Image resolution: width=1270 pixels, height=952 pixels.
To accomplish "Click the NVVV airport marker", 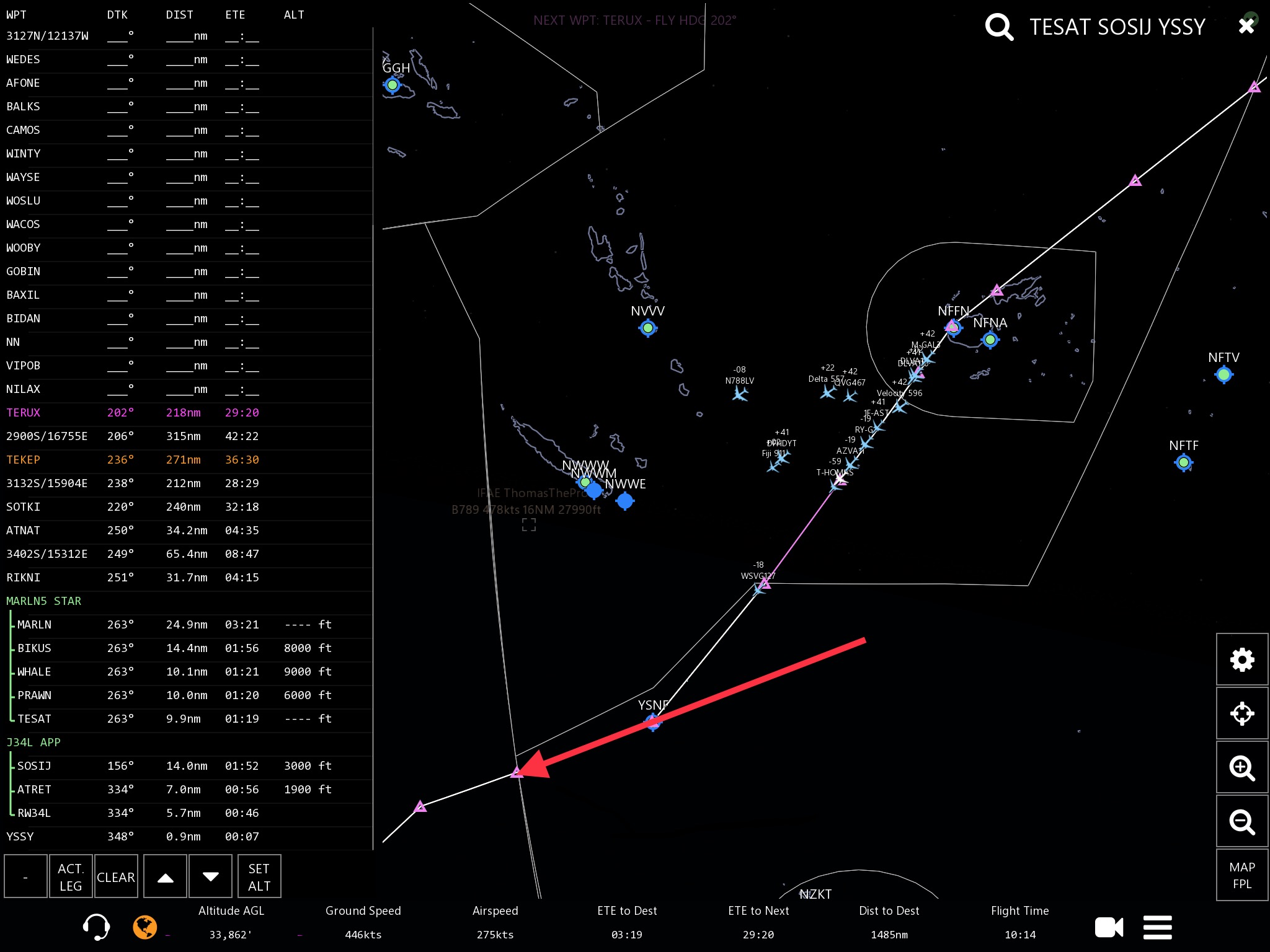I will (648, 328).
